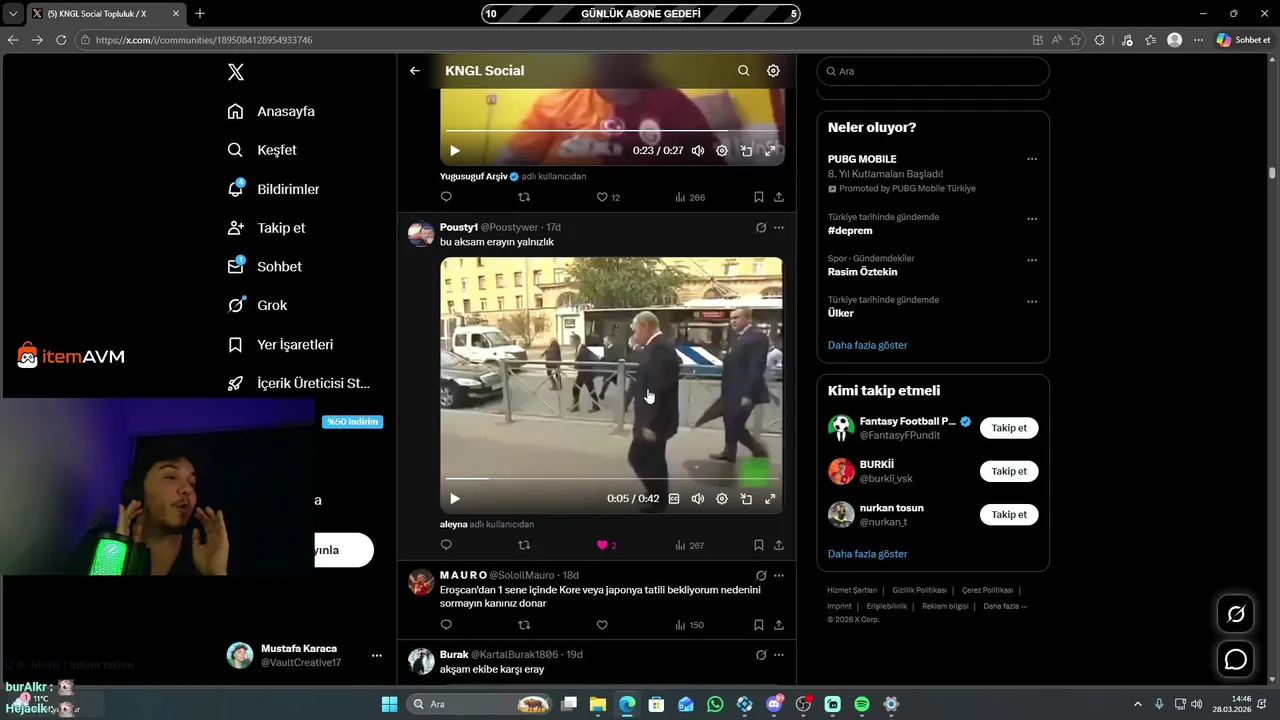This screenshot has height=720, width=1280.
Task: Open Windows Start menu
Action: coord(390,704)
